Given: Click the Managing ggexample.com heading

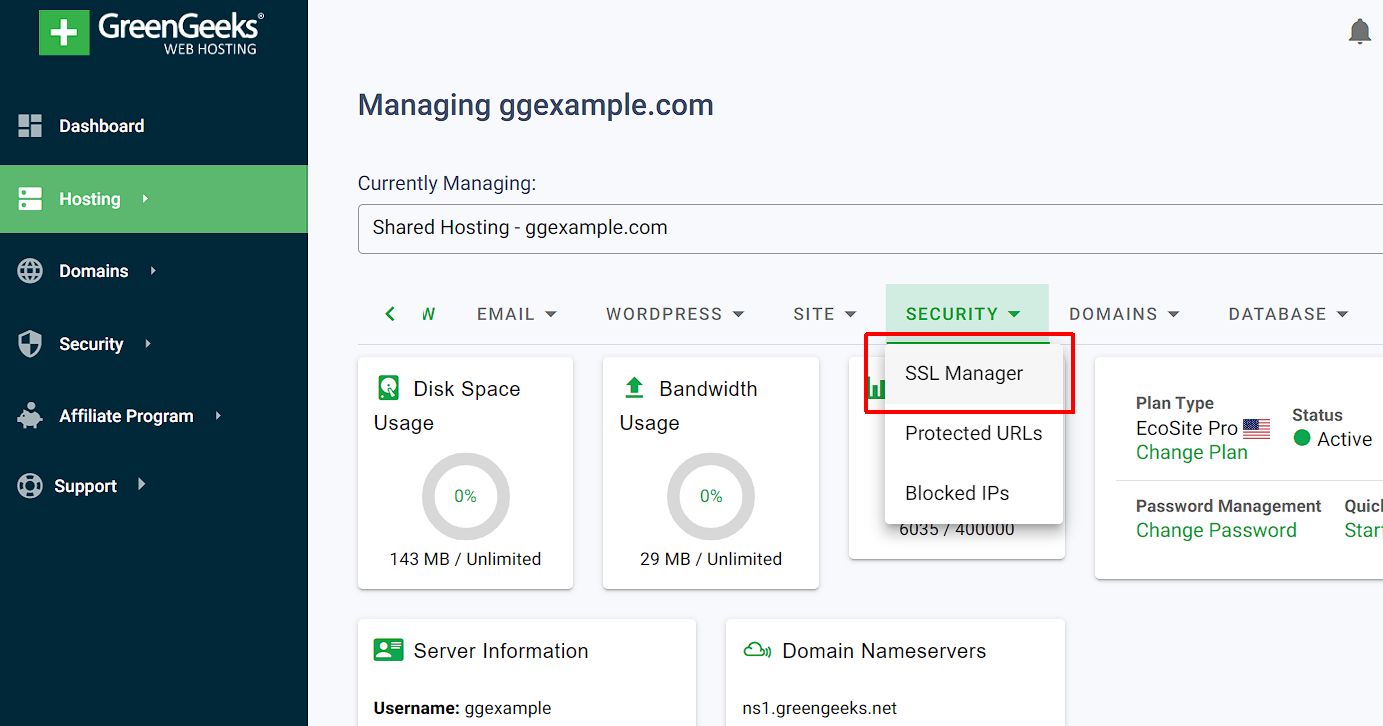Looking at the screenshot, I should pyautogui.click(x=536, y=105).
